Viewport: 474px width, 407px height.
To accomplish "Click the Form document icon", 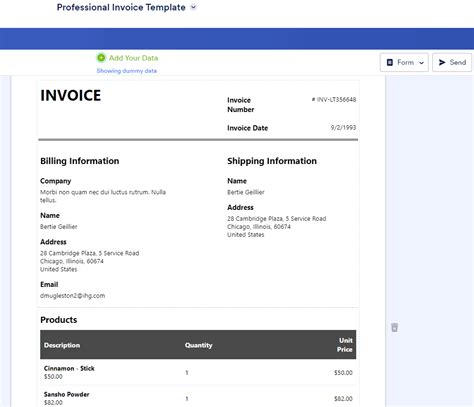I will 389,62.
